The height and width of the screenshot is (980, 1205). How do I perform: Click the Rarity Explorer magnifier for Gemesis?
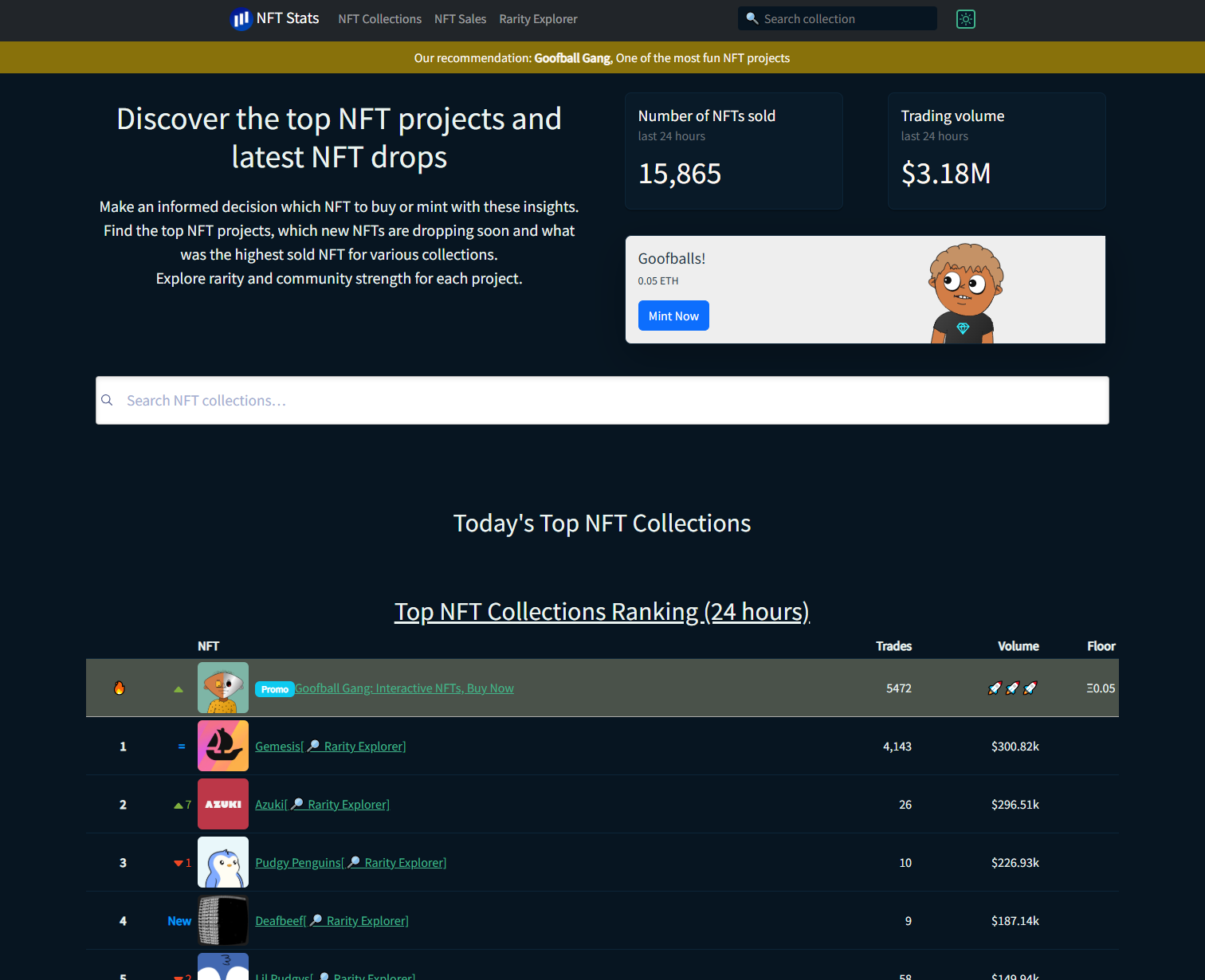point(314,746)
